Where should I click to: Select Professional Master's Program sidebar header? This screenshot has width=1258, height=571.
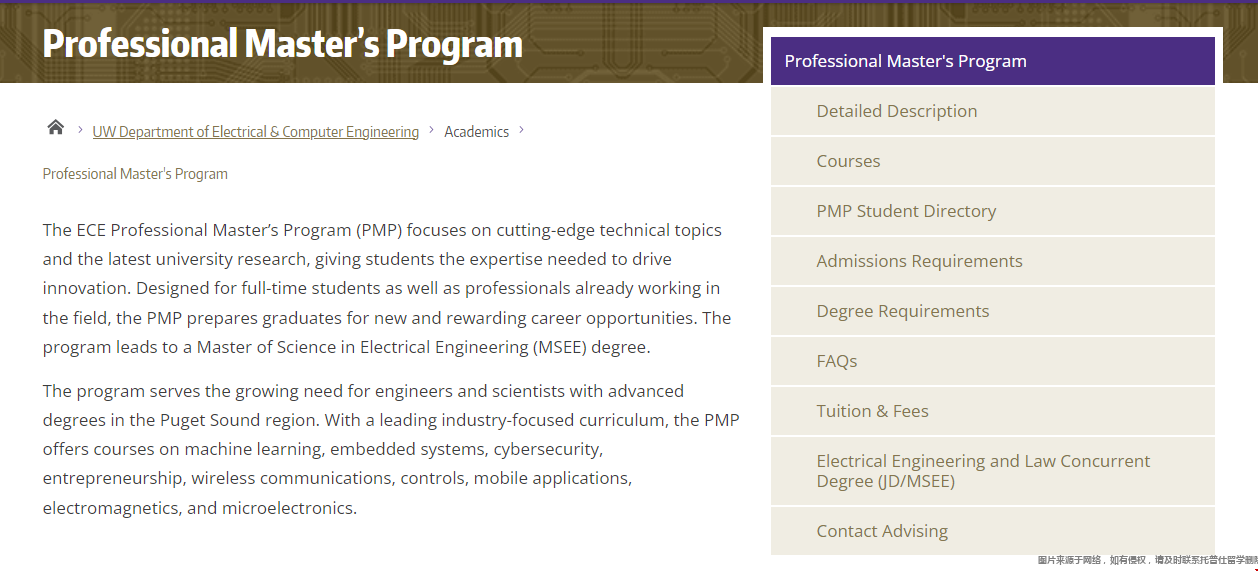tap(993, 61)
